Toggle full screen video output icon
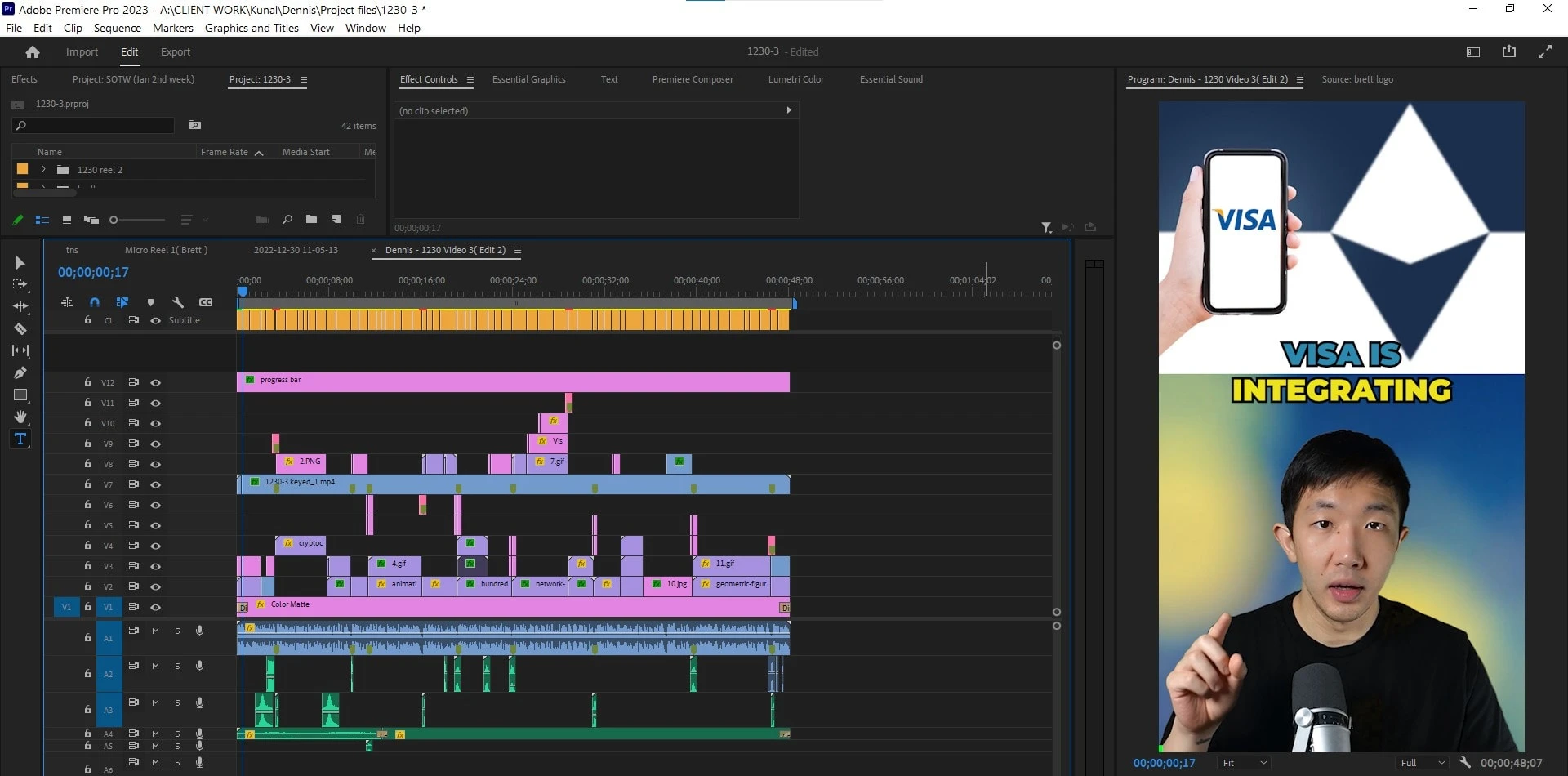Screen dimensions: 1568x776 click(x=1545, y=51)
